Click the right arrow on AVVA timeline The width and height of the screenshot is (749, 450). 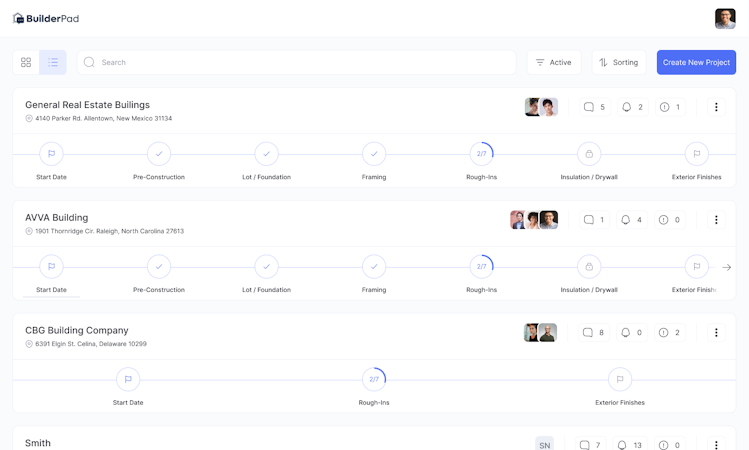pyautogui.click(x=727, y=268)
